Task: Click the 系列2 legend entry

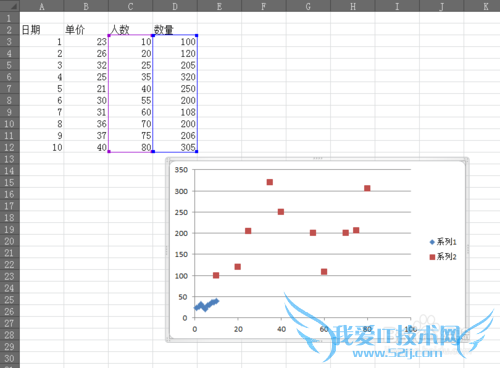Action: point(443,257)
